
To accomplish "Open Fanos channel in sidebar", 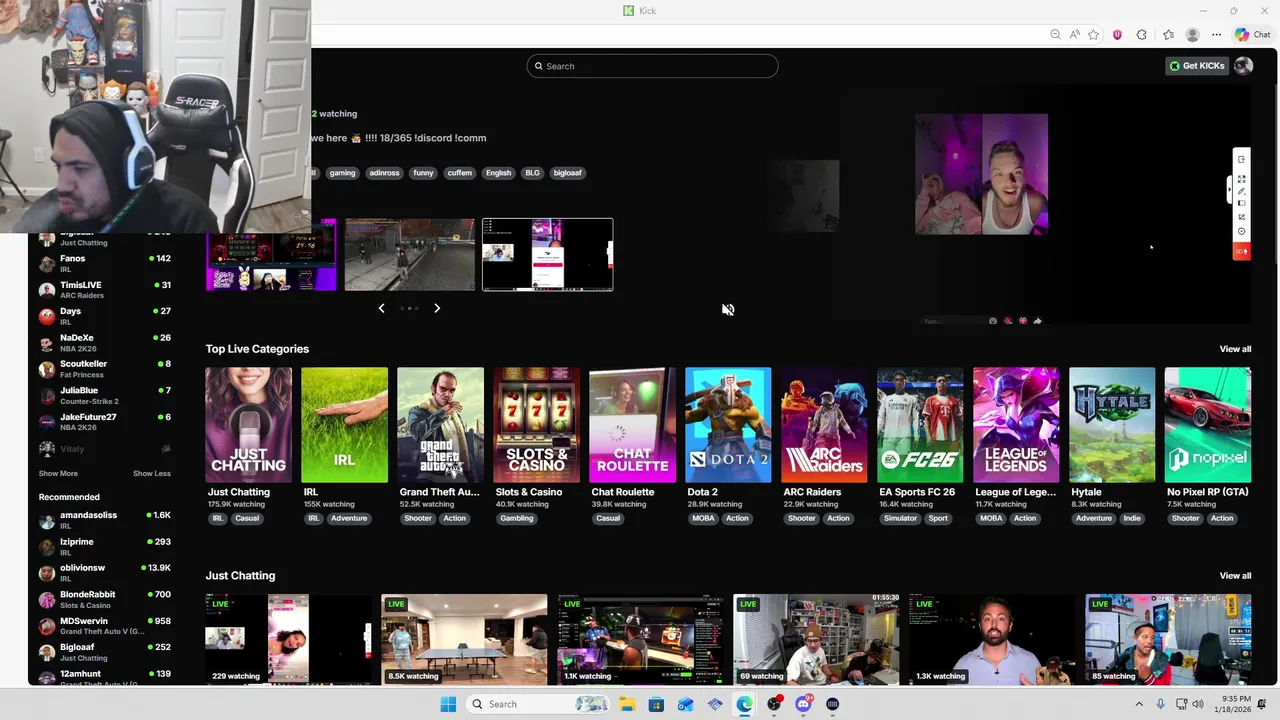I will pyautogui.click(x=104, y=263).
